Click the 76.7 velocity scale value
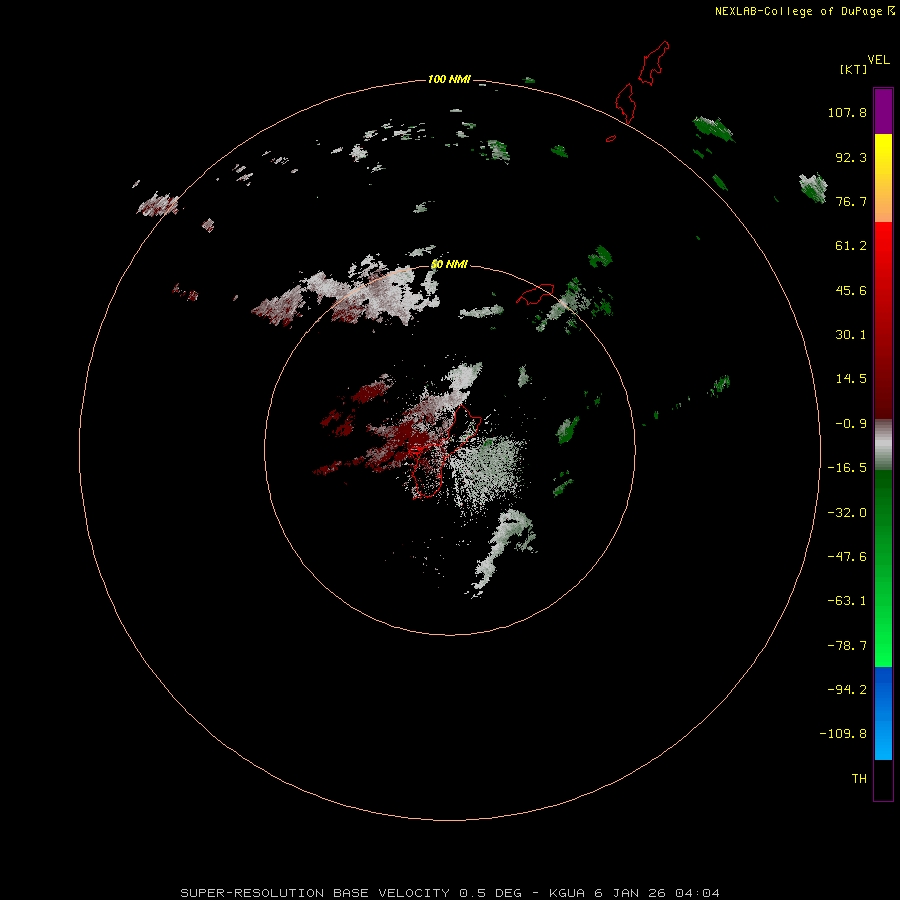The image size is (900, 900). 851,201
